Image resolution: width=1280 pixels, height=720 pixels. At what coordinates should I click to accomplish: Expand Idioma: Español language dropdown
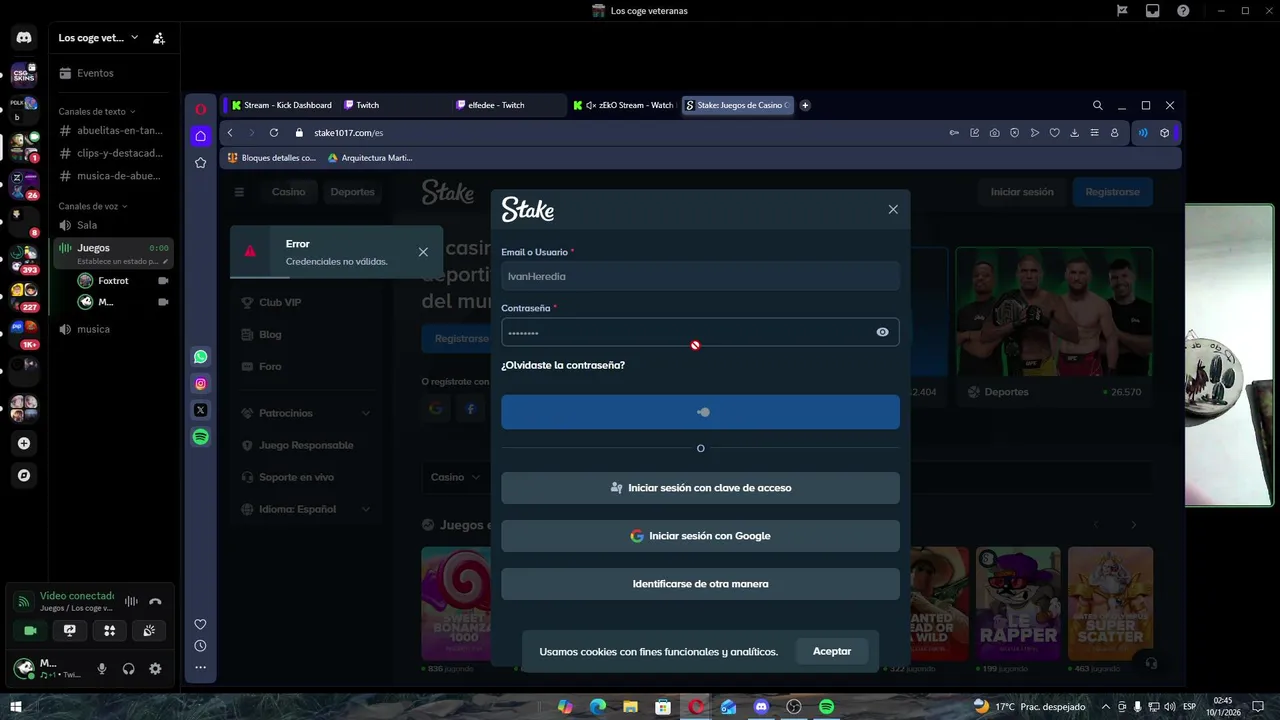coord(306,509)
